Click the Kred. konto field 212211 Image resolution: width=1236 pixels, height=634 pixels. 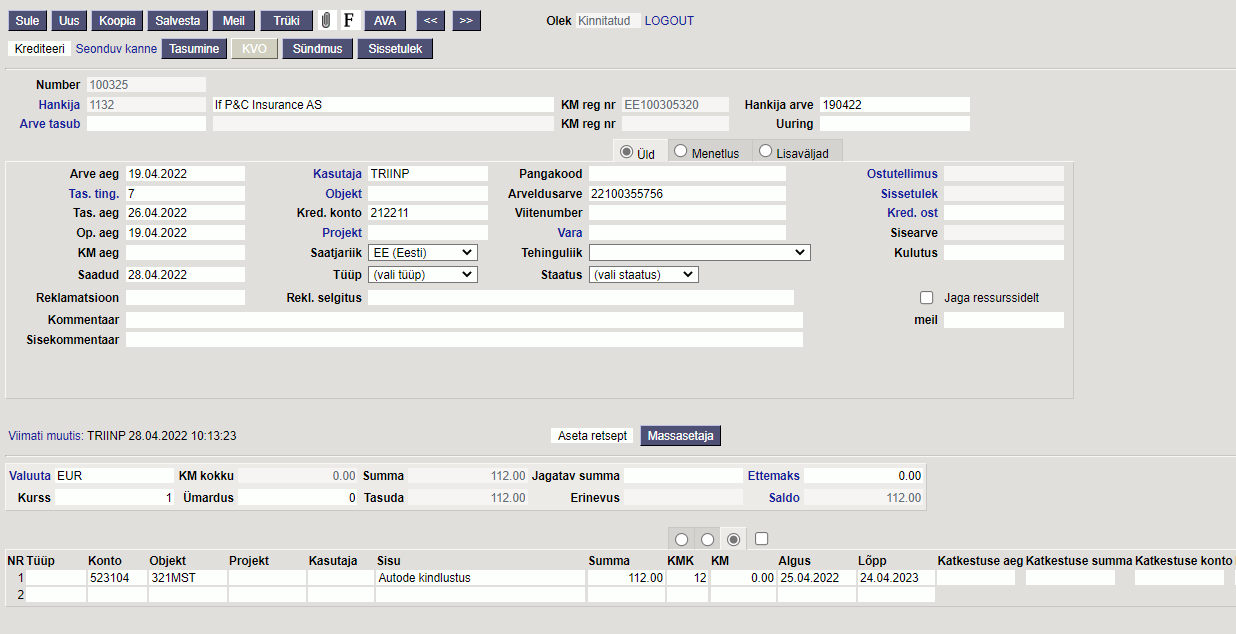pyautogui.click(x=428, y=213)
